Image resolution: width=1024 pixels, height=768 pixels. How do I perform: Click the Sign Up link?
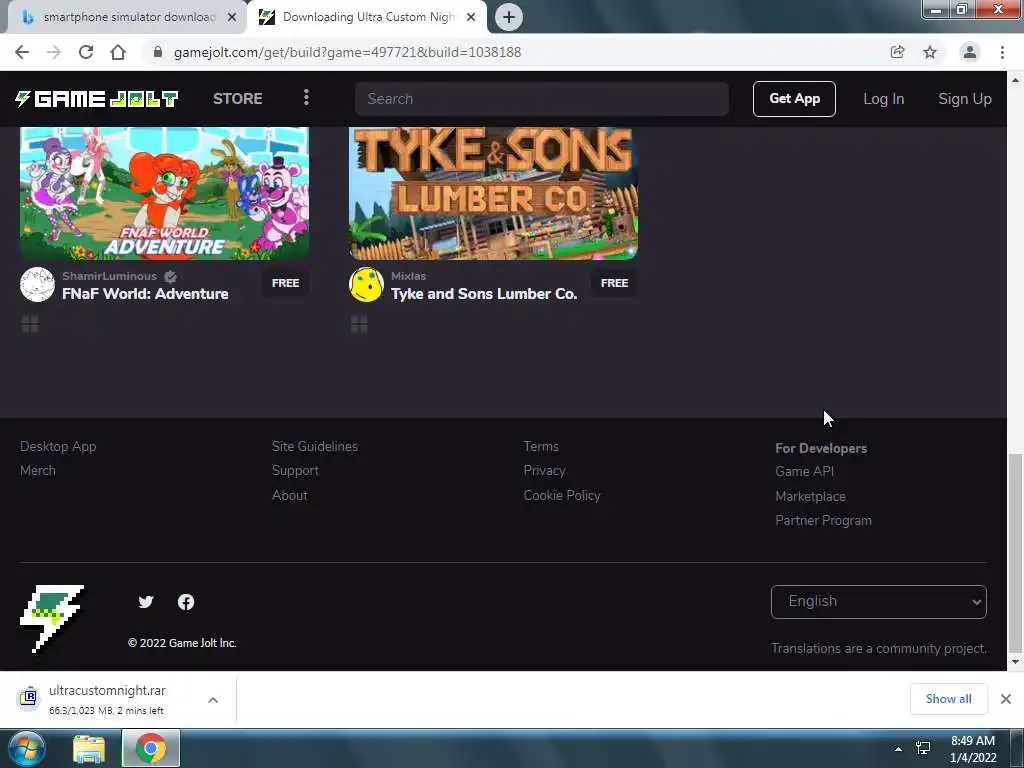[965, 99]
